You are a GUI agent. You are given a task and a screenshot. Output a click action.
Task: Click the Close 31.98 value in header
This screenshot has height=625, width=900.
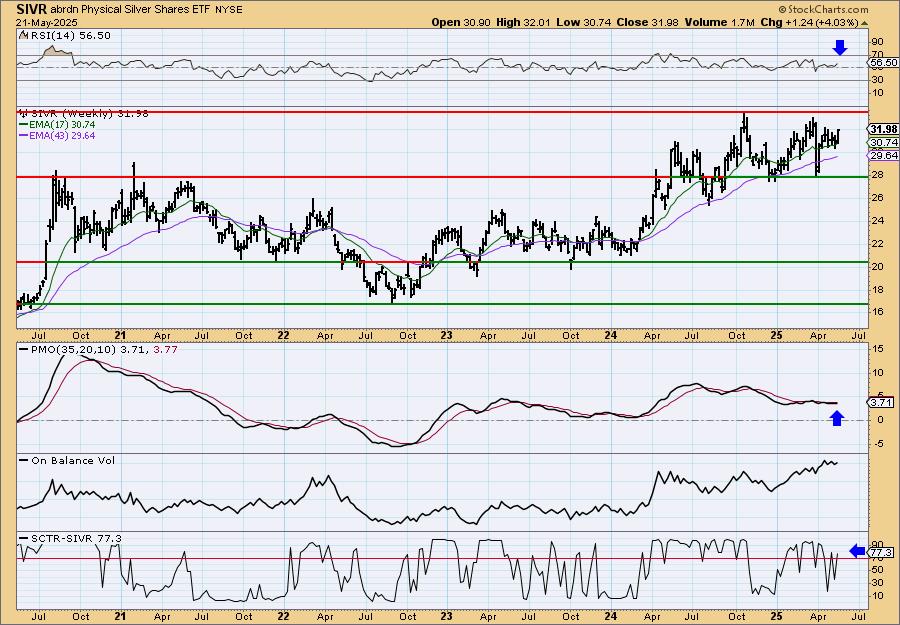[647, 22]
